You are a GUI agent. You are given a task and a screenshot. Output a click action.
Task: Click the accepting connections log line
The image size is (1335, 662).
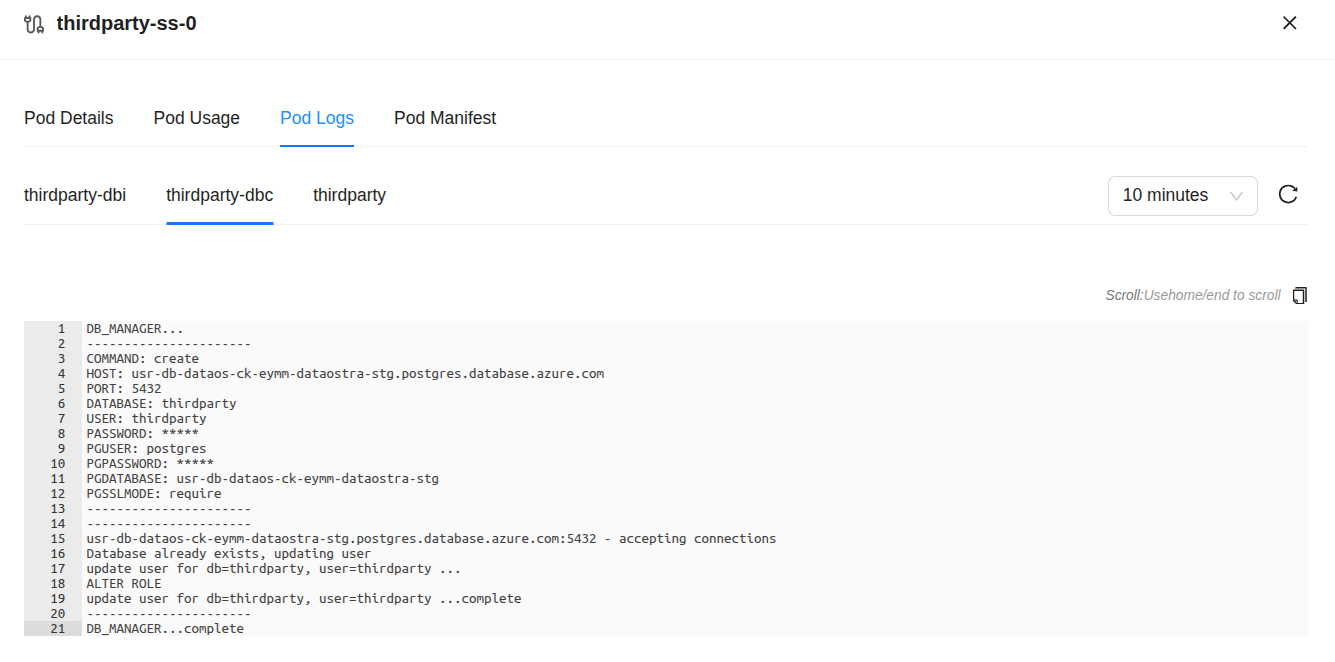(430, 539)
